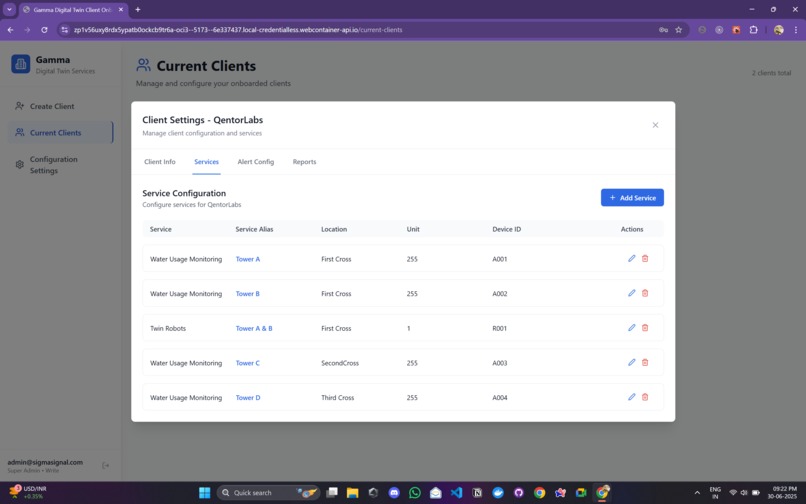
Task: Delete the Tower A service row
Action: pos(645,258)
